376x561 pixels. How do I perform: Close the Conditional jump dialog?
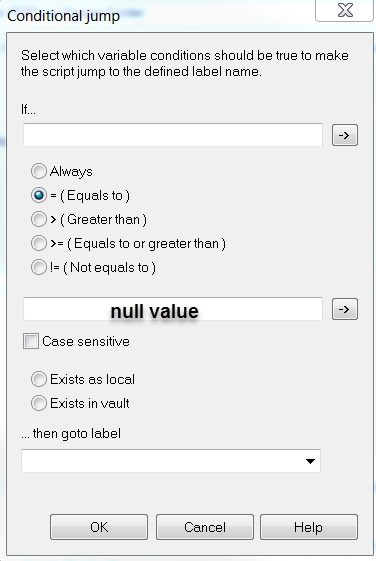click(345, 10)
